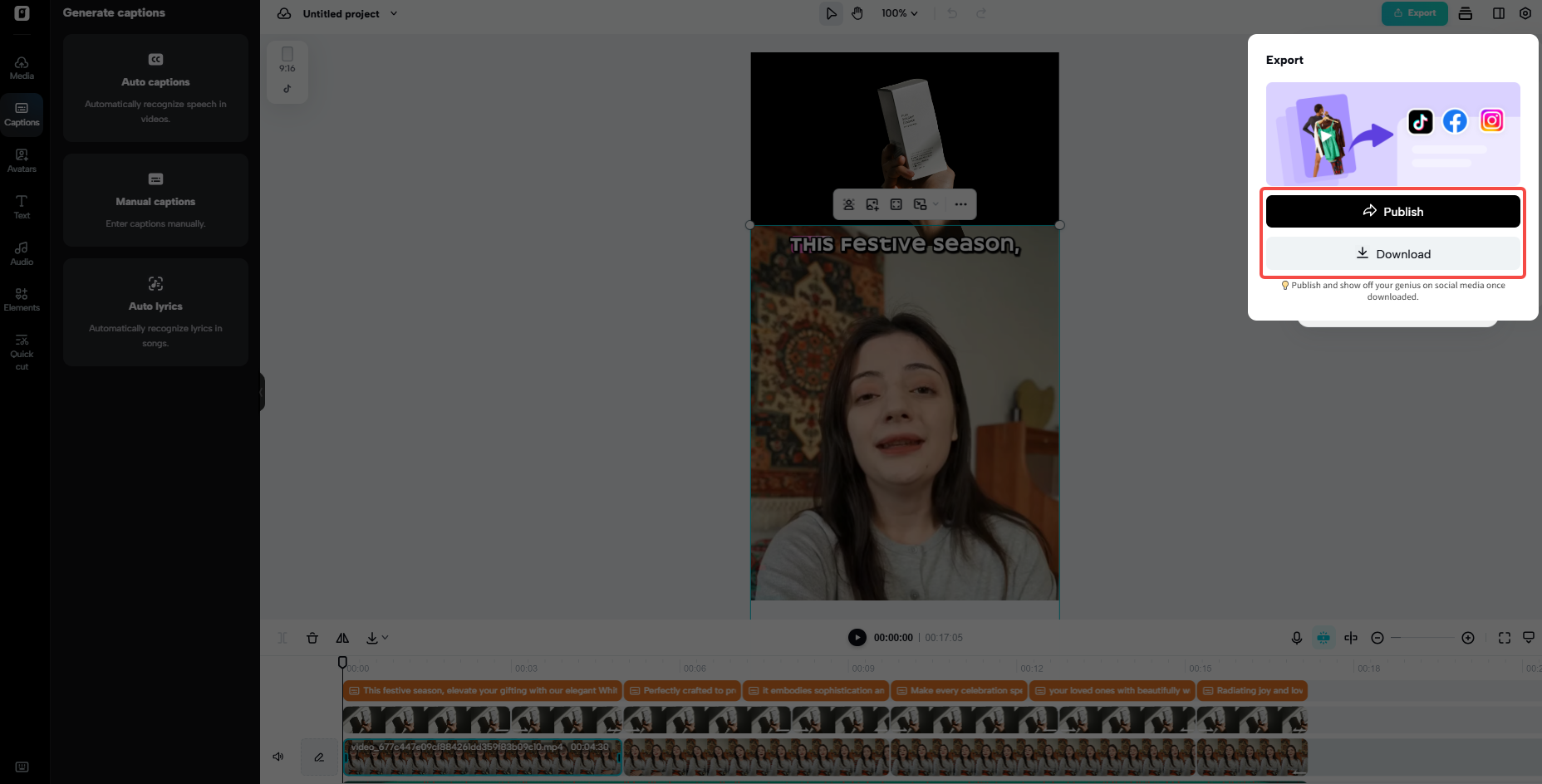The image size is (1542, 784).
Task: Open the Media panel
Action: [x=22, y=66]
